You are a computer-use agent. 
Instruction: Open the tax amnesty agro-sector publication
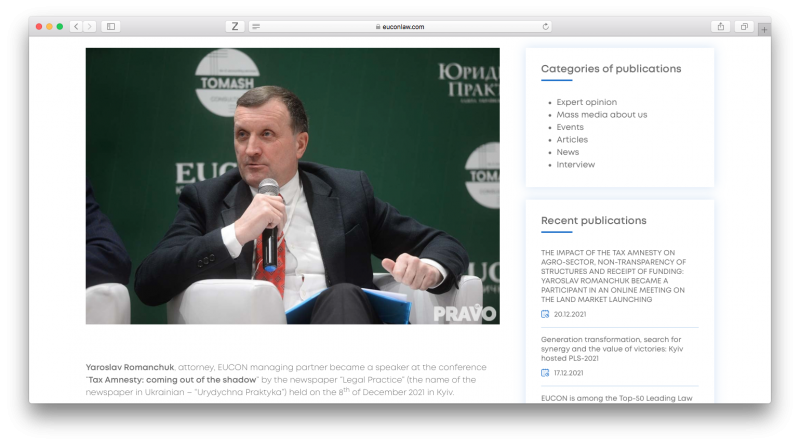[613, 276]
